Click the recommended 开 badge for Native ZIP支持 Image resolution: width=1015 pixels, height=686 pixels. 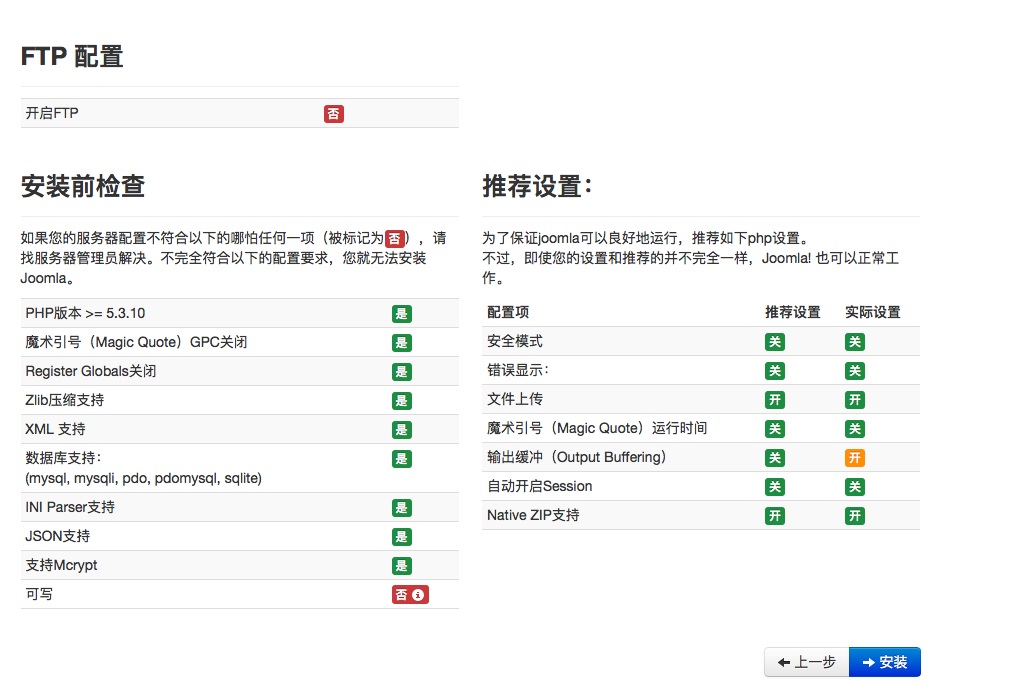pos(774,516)
